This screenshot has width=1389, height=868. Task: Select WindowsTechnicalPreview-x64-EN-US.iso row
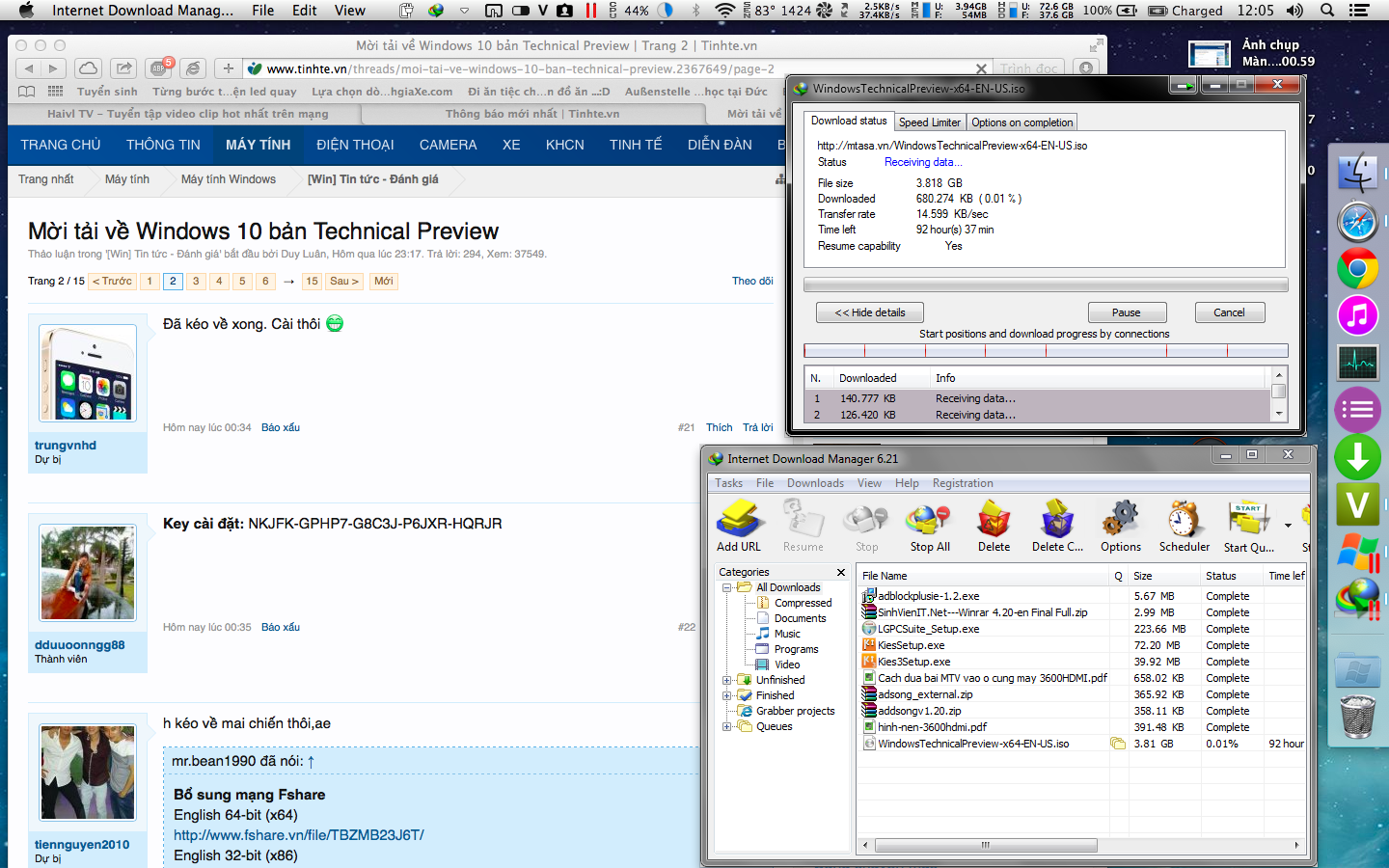(1082, 744)
